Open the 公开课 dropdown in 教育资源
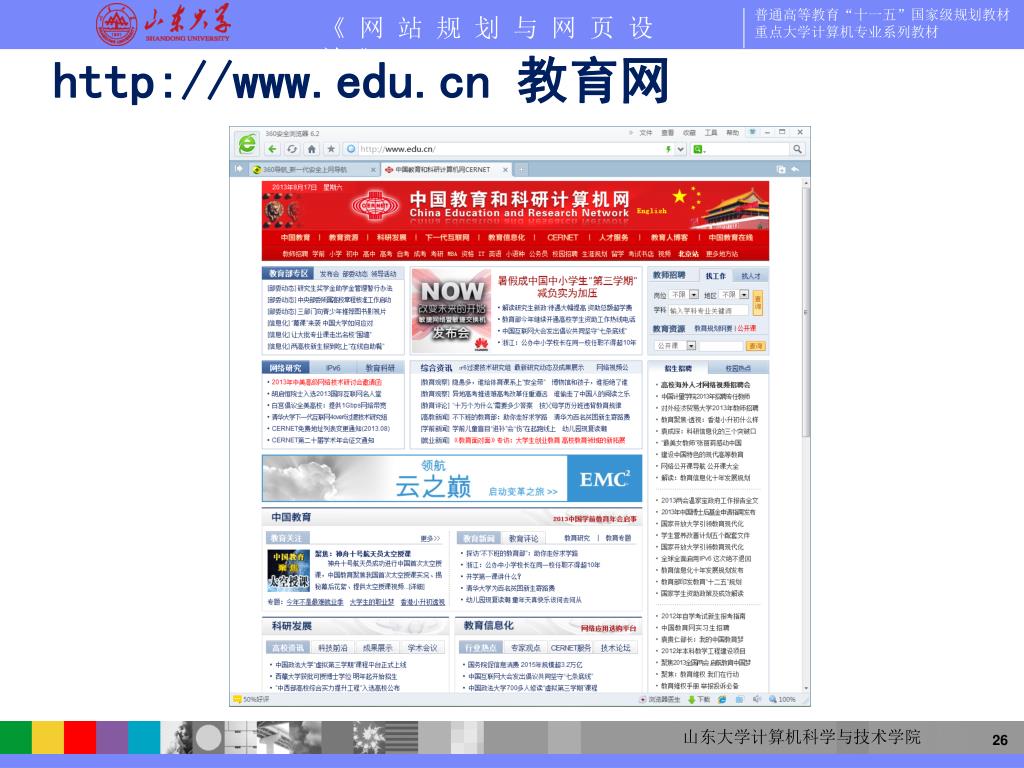Screen dimensions: 1024x768 pos(676,345)
